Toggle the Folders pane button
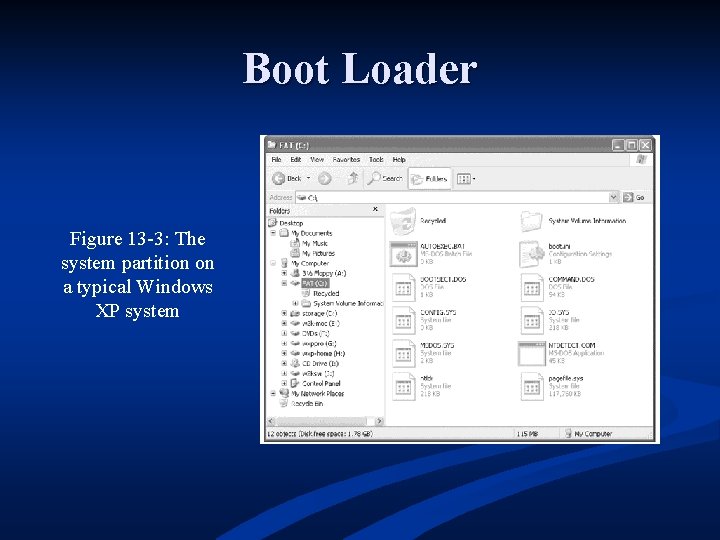Screen dimensions: 720x540 click(x=429, y=179)
